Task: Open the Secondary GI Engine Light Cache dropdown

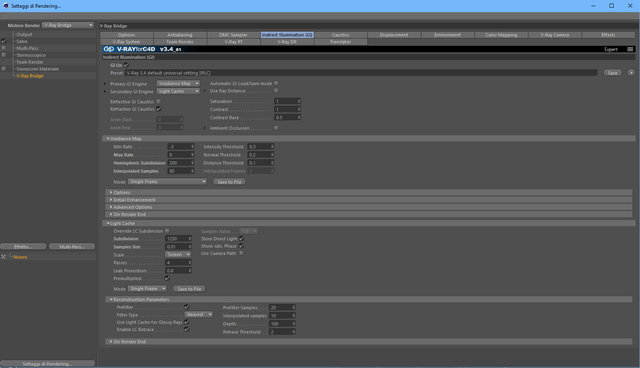Action: click(x=178, y=91)
